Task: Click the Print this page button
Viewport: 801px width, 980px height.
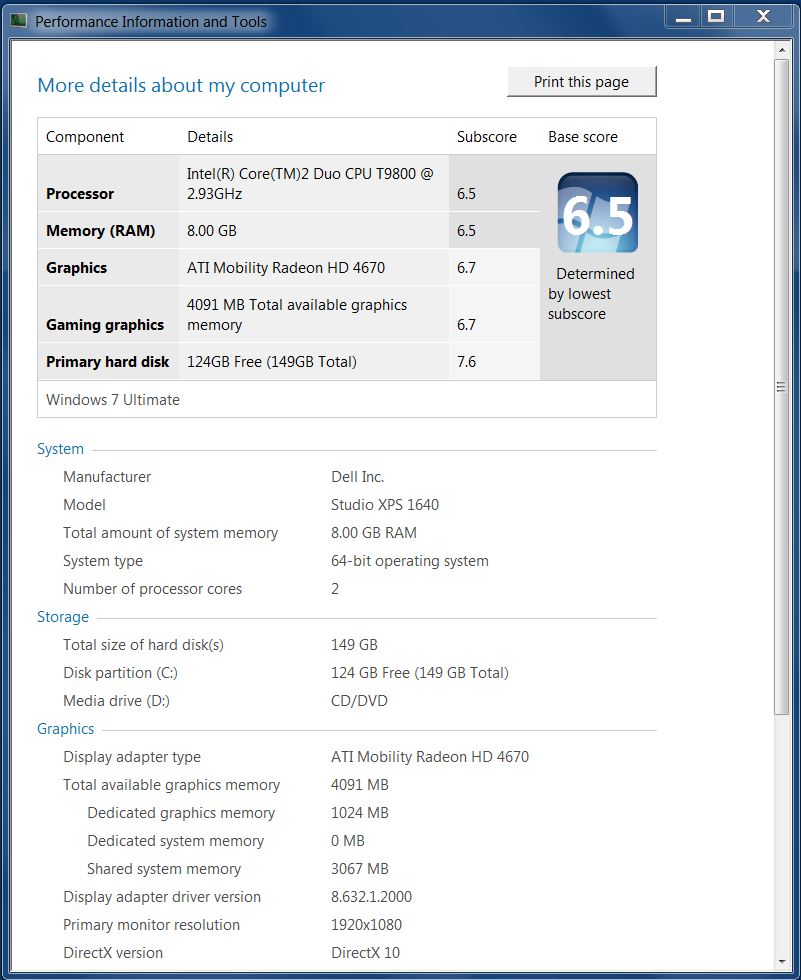Action: pos(582,82)
